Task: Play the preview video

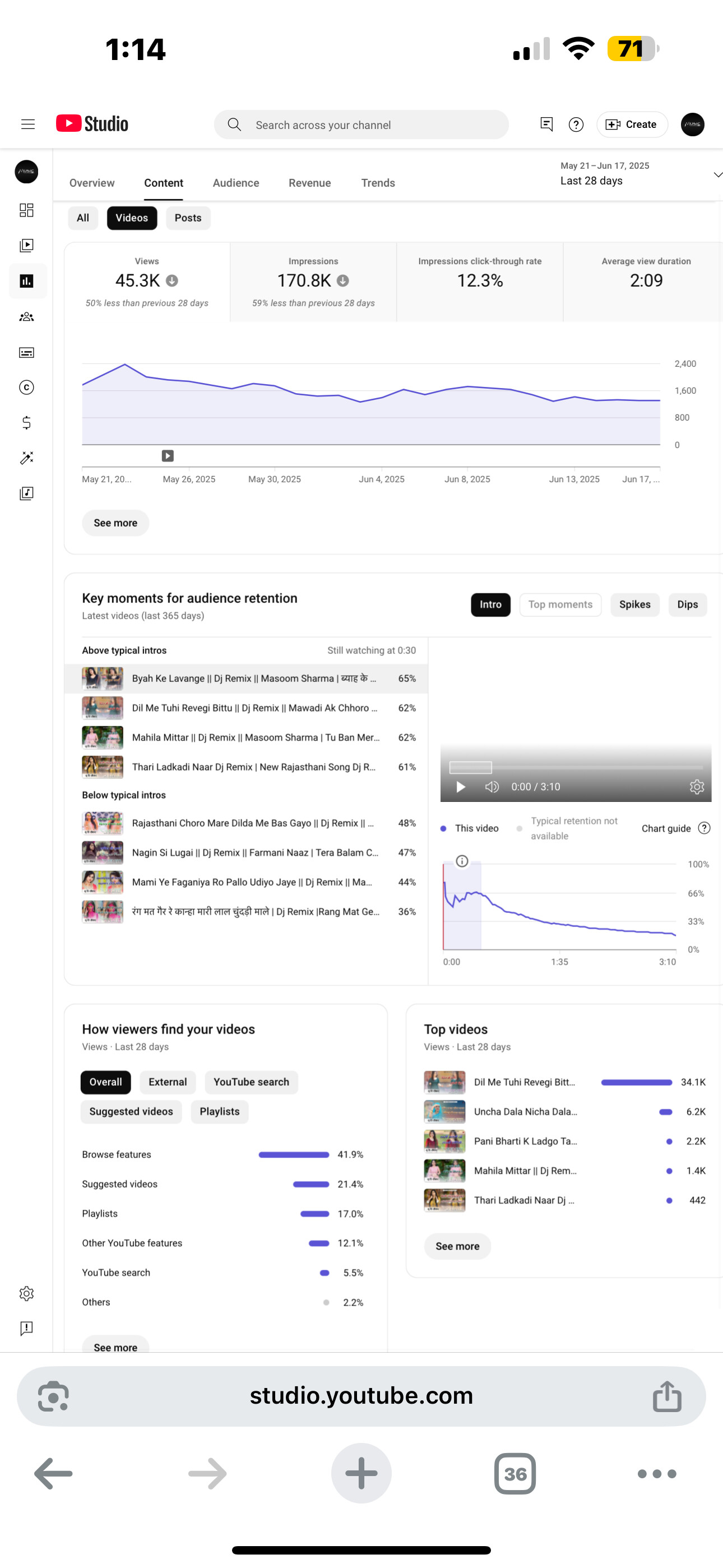Action: pos(461,786)
